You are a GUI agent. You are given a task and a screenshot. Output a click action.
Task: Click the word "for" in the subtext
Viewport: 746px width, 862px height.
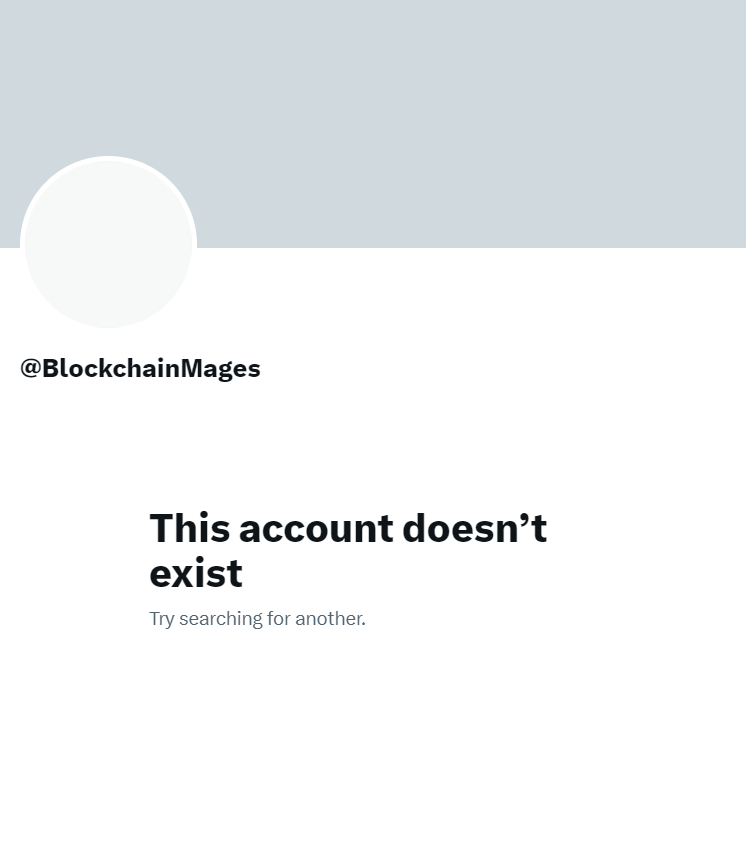point(279,619)
